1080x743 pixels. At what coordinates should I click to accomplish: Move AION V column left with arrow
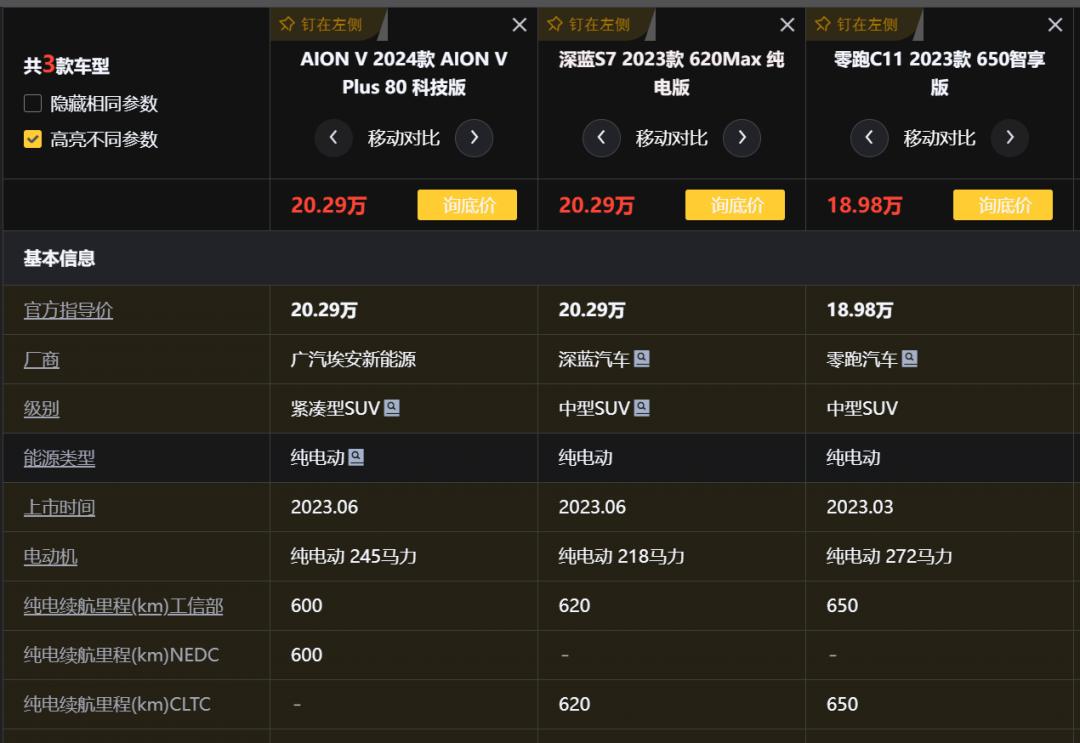pos(333,138)
